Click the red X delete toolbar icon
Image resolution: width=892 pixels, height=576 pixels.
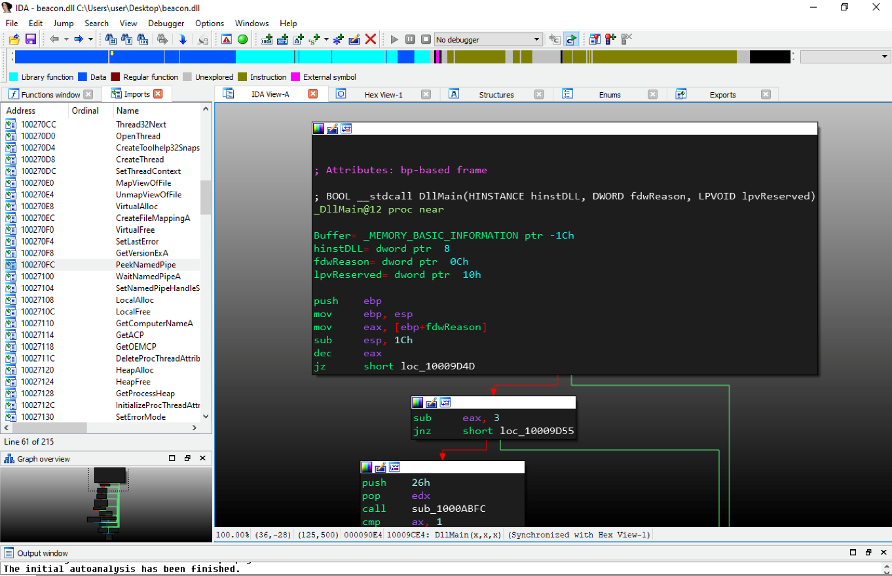370,39
